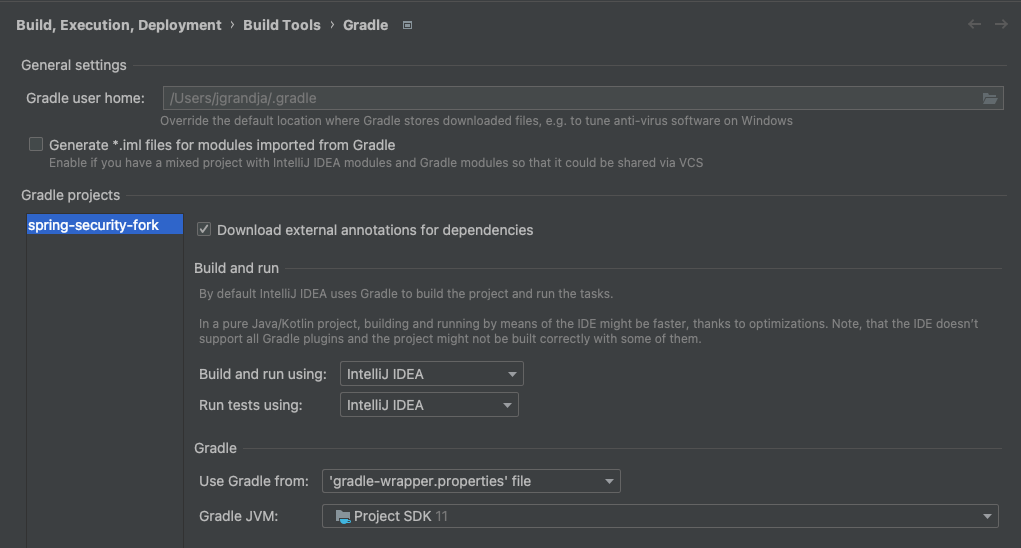Click the 'Build and run' section header
The height and width of the screenshot is (548, 1021).
pyautogui.click(x=236, y=268)
